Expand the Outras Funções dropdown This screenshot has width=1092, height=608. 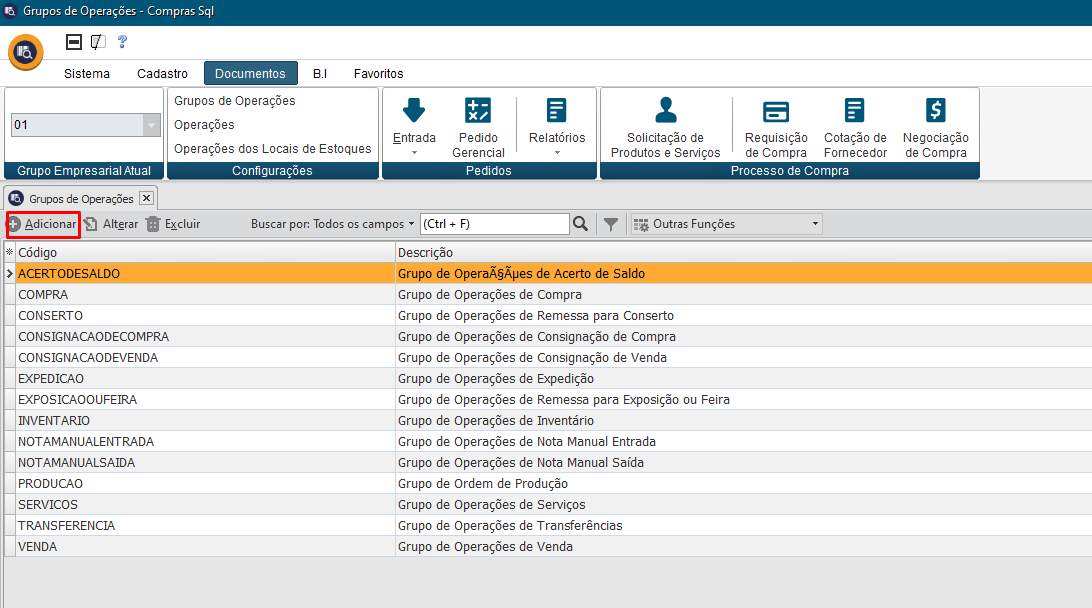click(815, 224)
